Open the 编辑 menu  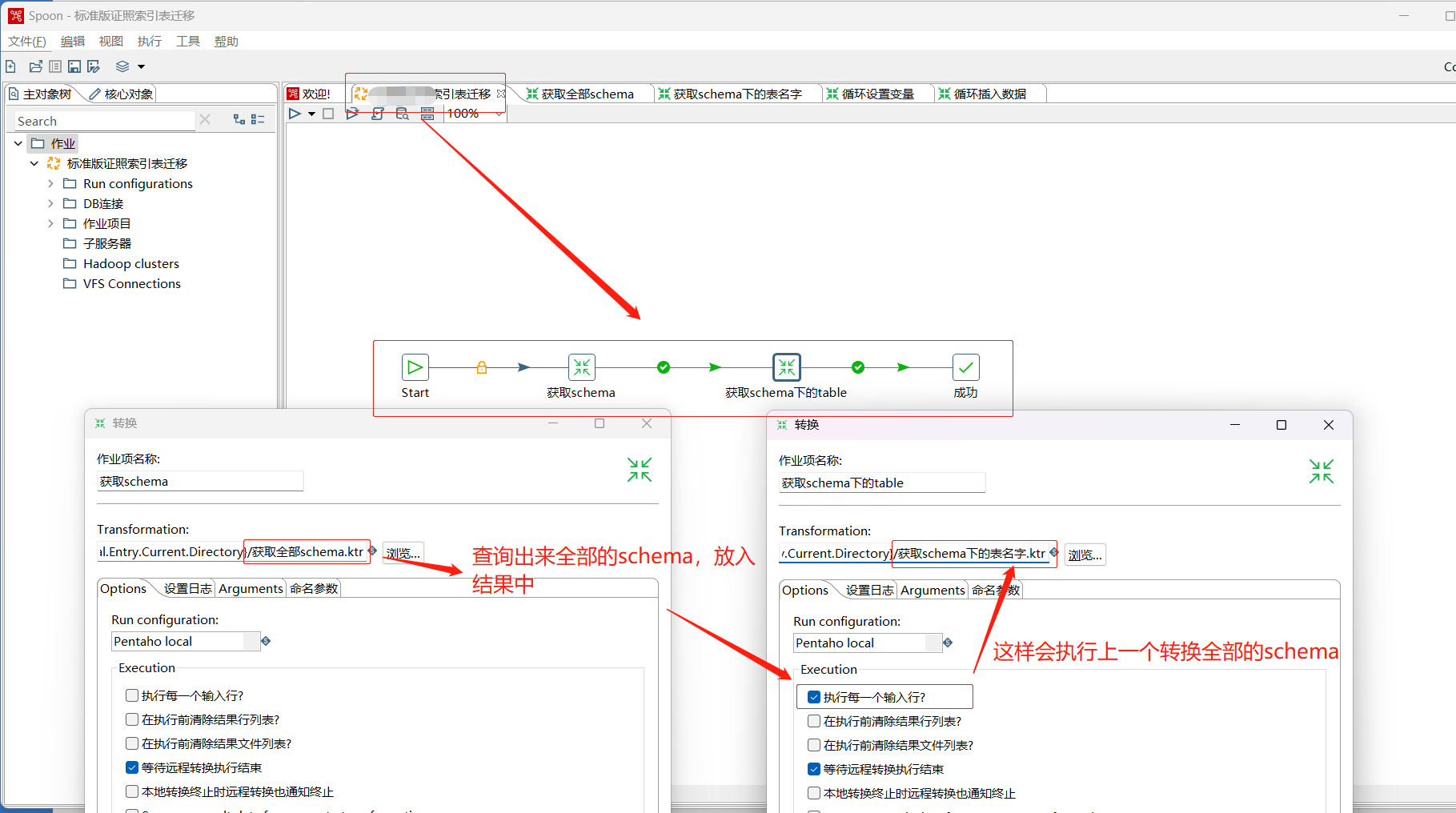(73, 41)
